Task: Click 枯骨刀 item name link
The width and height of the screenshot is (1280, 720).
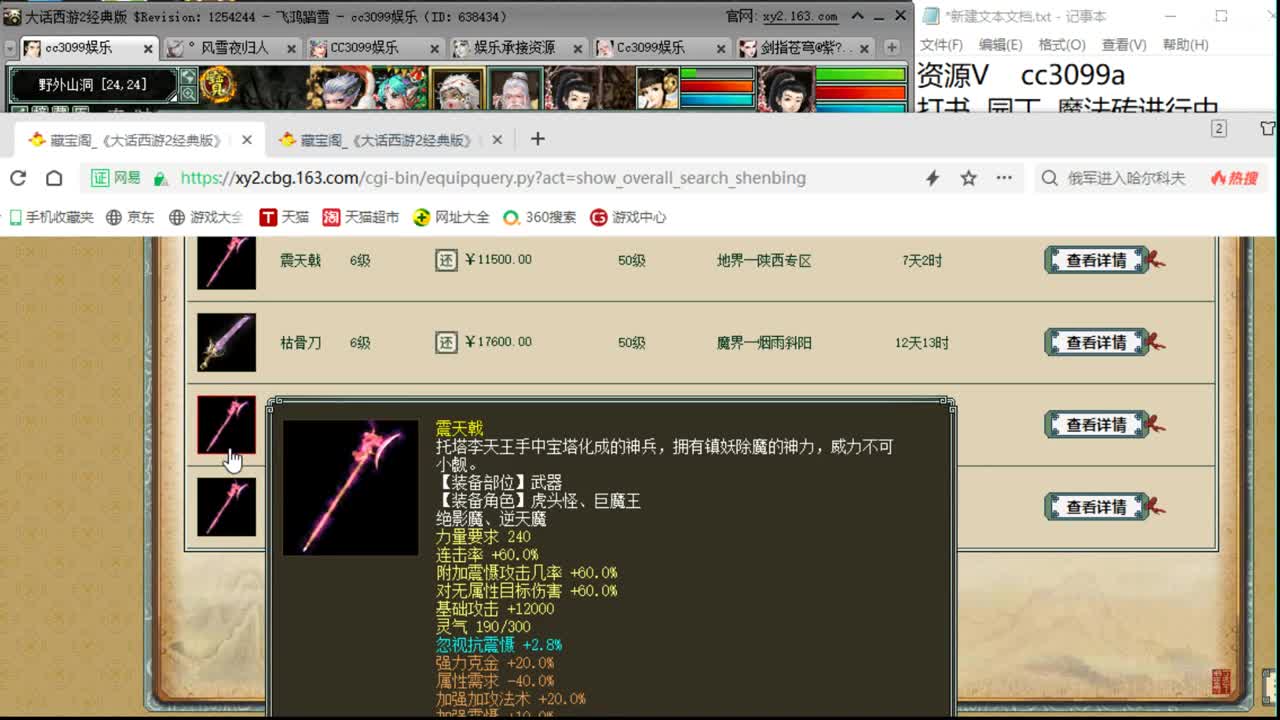Action: pos(300,342)
